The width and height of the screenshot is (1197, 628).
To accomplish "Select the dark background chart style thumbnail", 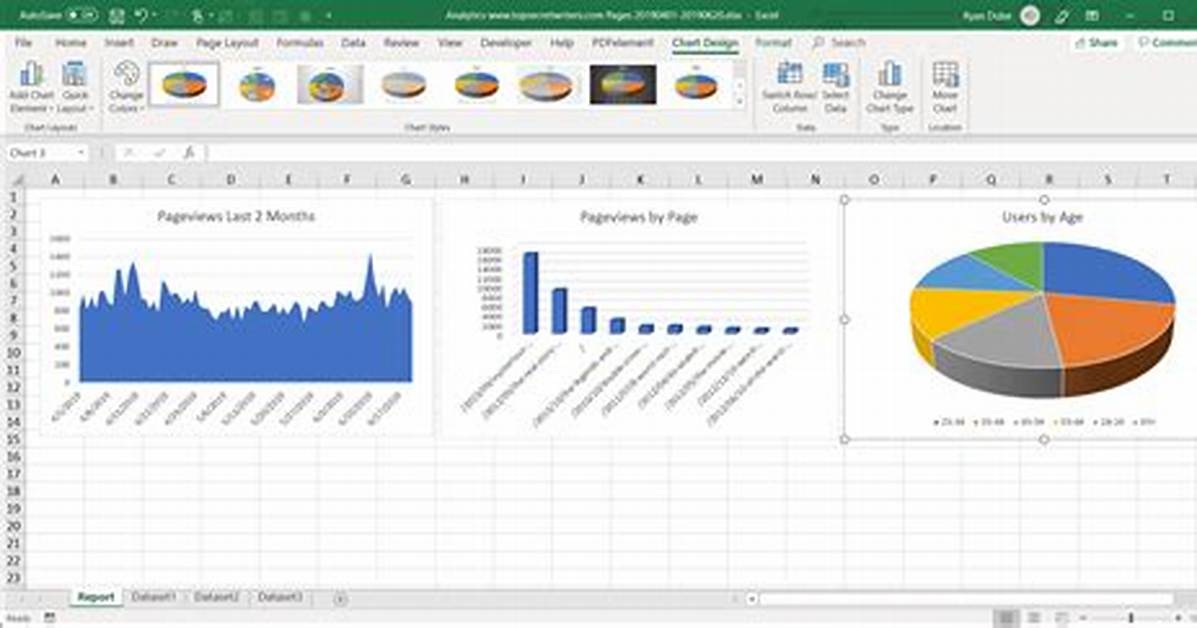I will coord(623,84).
